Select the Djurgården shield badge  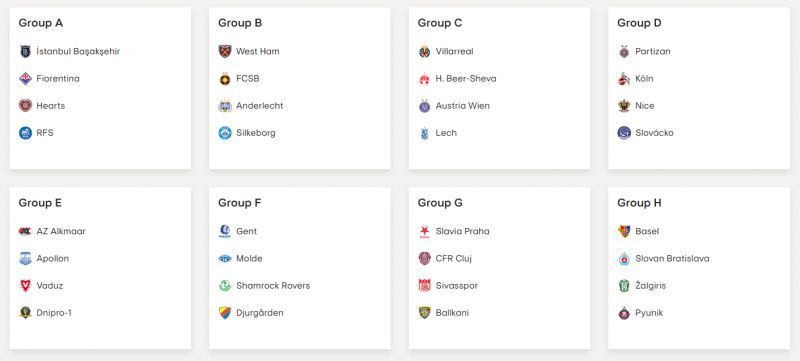(x=225, y=313)
